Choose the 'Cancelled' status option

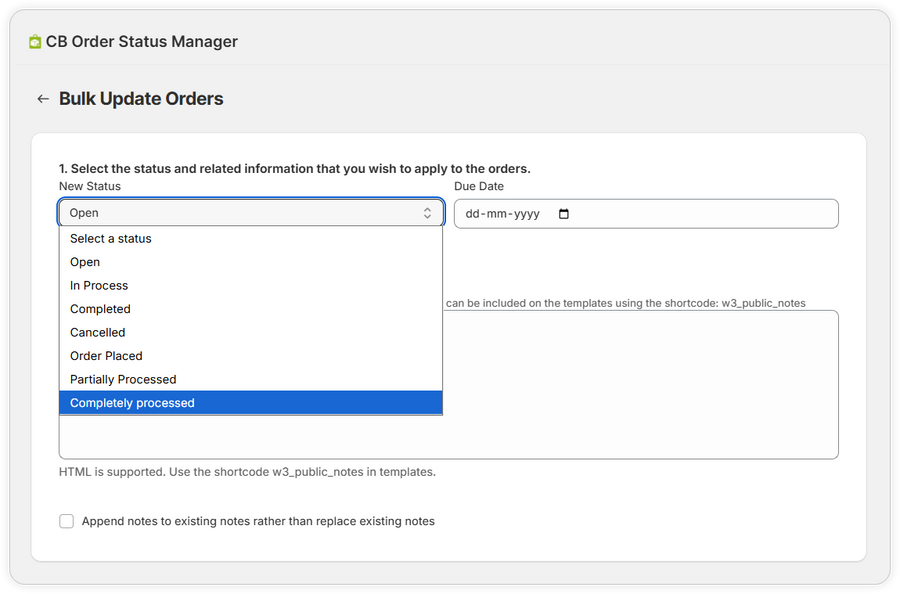(x=251, y=333)
